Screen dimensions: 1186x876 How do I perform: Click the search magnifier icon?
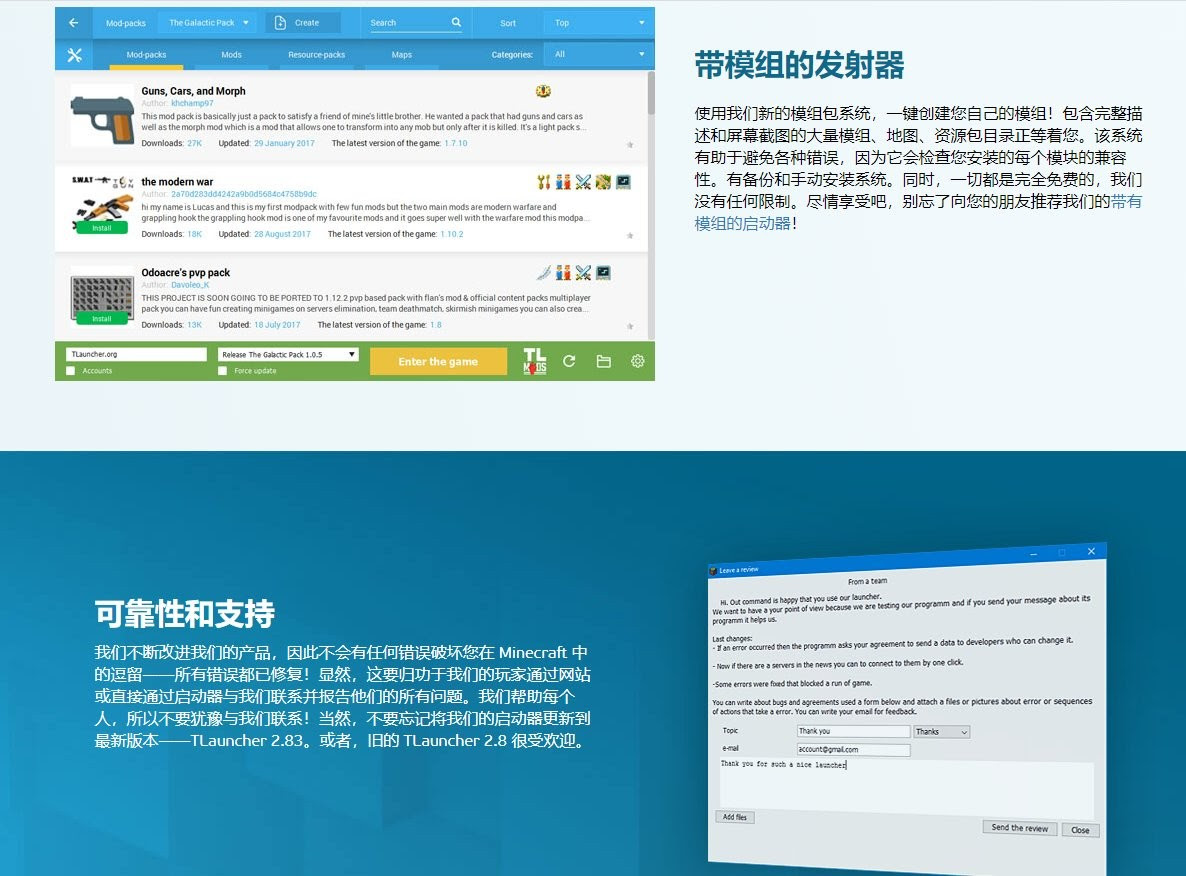455,22
